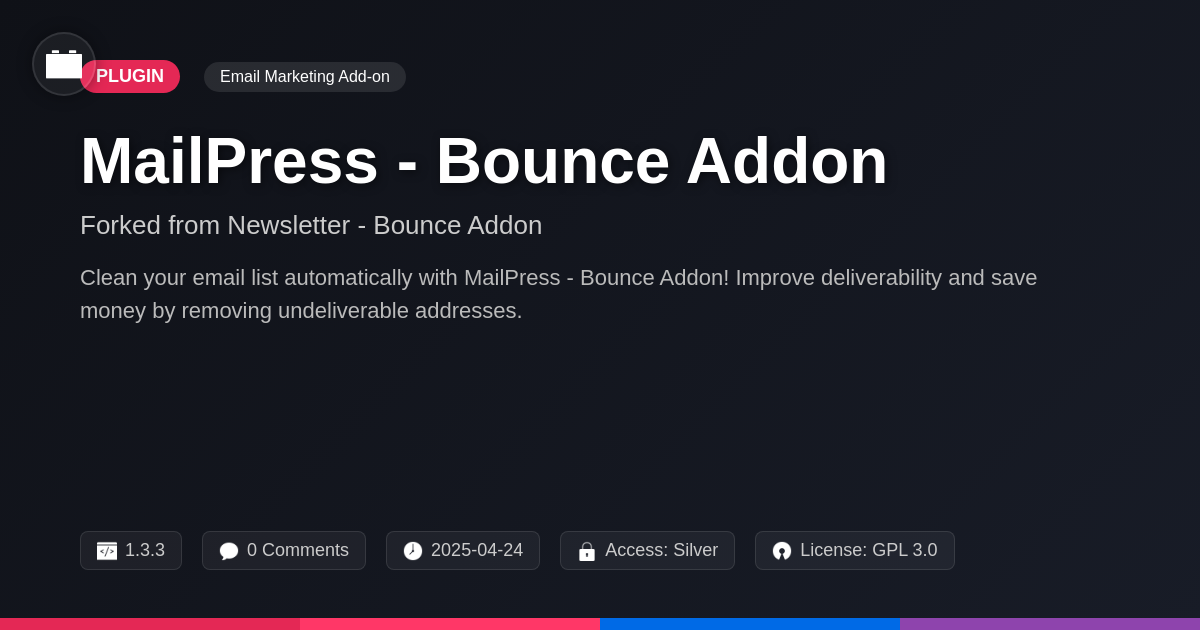
Task: Click the Access: Silver badge
Action: 647,550
